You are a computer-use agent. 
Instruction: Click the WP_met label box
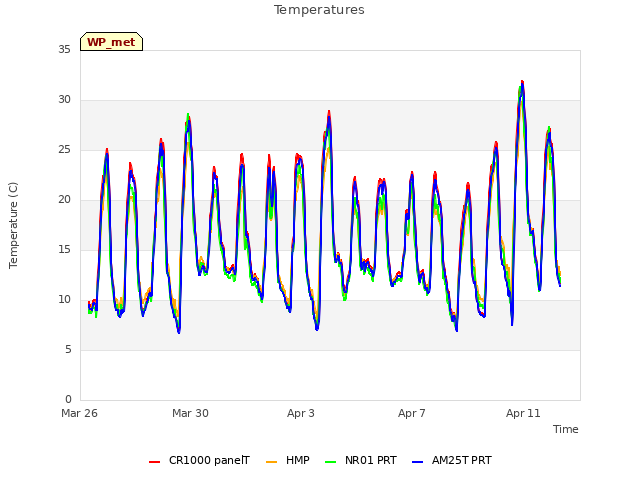coord(111,42)
